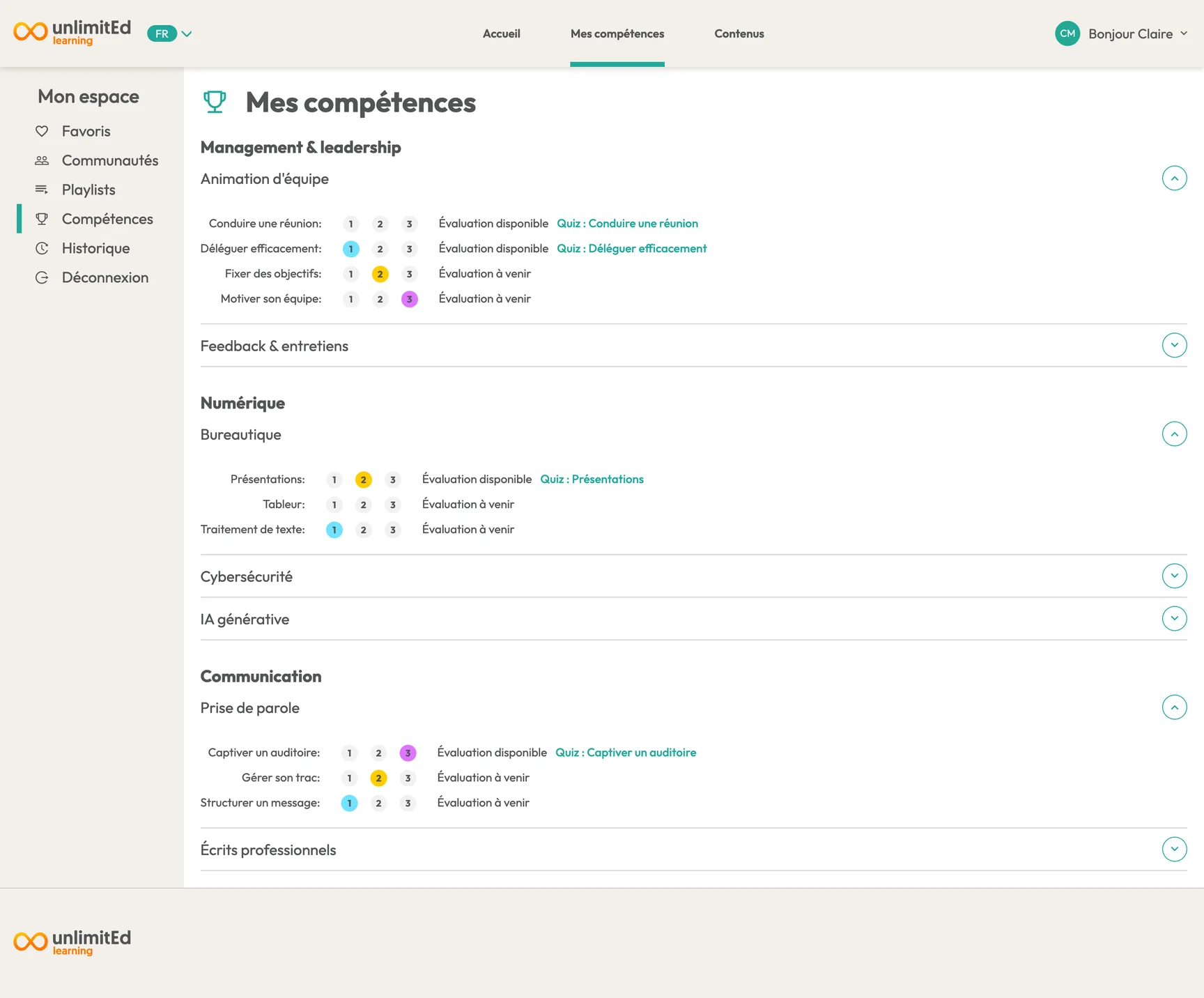Open Historique in the sidebar

[x=95, y=248]
